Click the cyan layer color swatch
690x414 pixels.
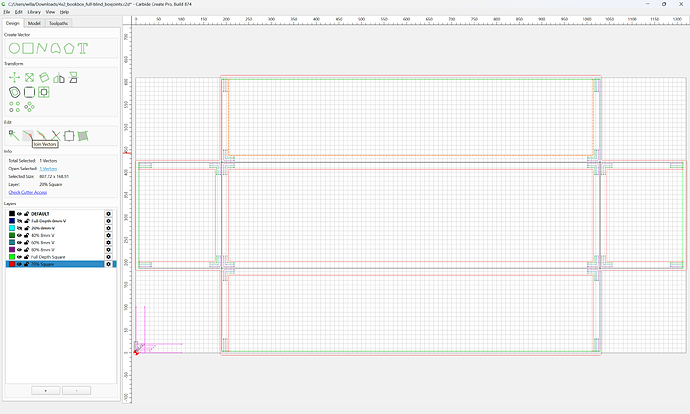(12, 228)
